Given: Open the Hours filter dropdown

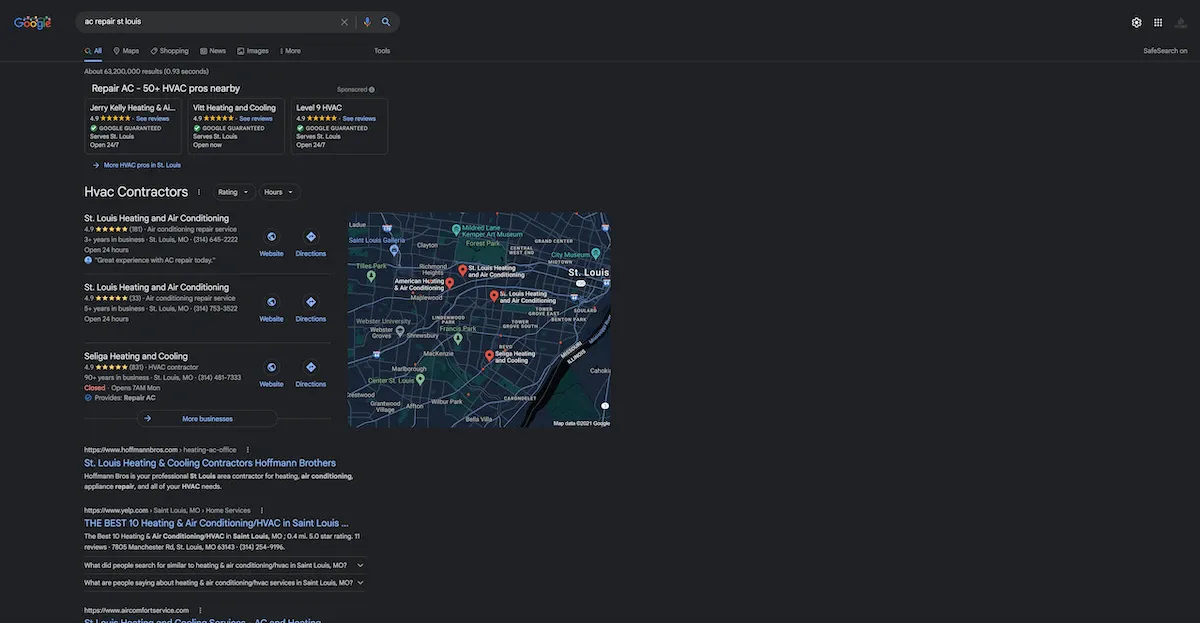Looking at the screenshot, I should click(x=279, y=192).
